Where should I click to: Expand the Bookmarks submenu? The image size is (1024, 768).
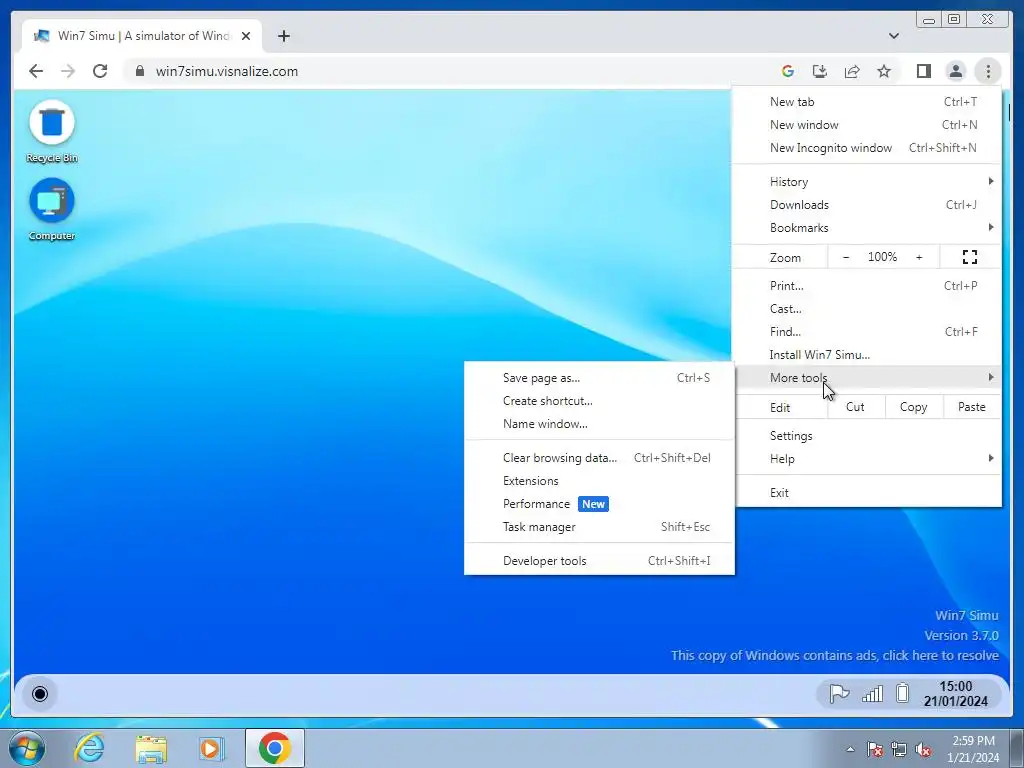[866, 227]
